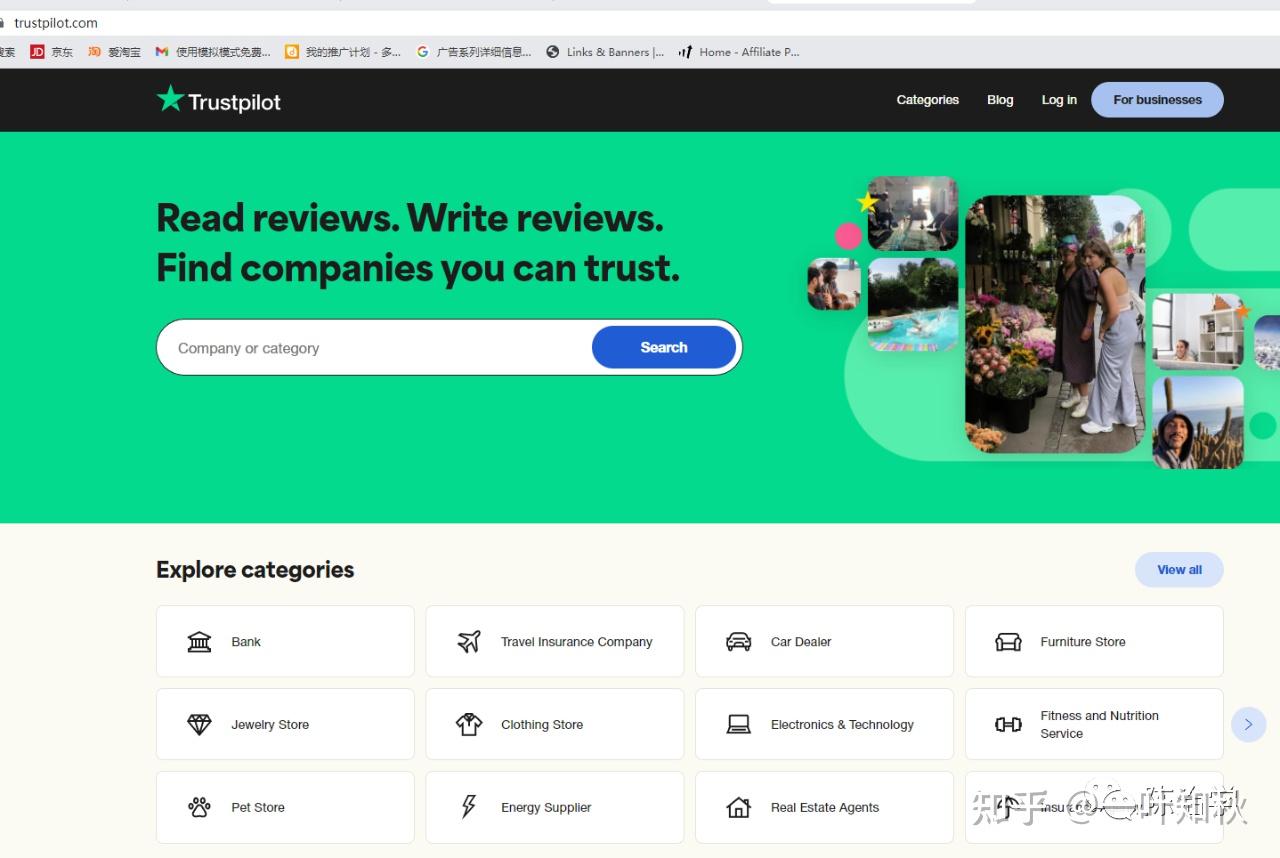Open the Google ads bookmark icon
The height and width of the screenshot is (858, 1280).
(423, 52)
